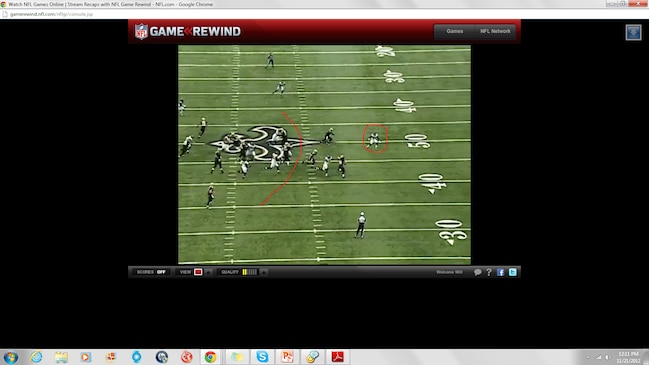
Task: Click the browser address bar URL
Action: coord(51,14)
